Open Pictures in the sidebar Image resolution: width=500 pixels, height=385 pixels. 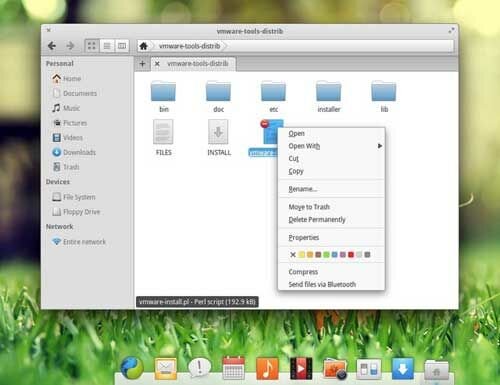(x=70, y=123)
